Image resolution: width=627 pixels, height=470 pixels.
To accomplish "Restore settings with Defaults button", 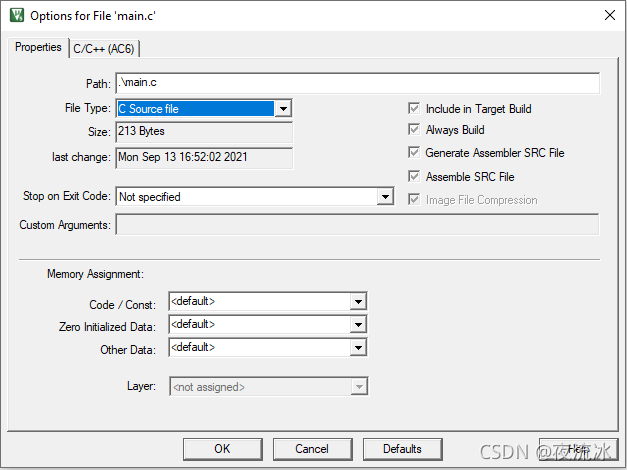I will [x=402, y=449].
